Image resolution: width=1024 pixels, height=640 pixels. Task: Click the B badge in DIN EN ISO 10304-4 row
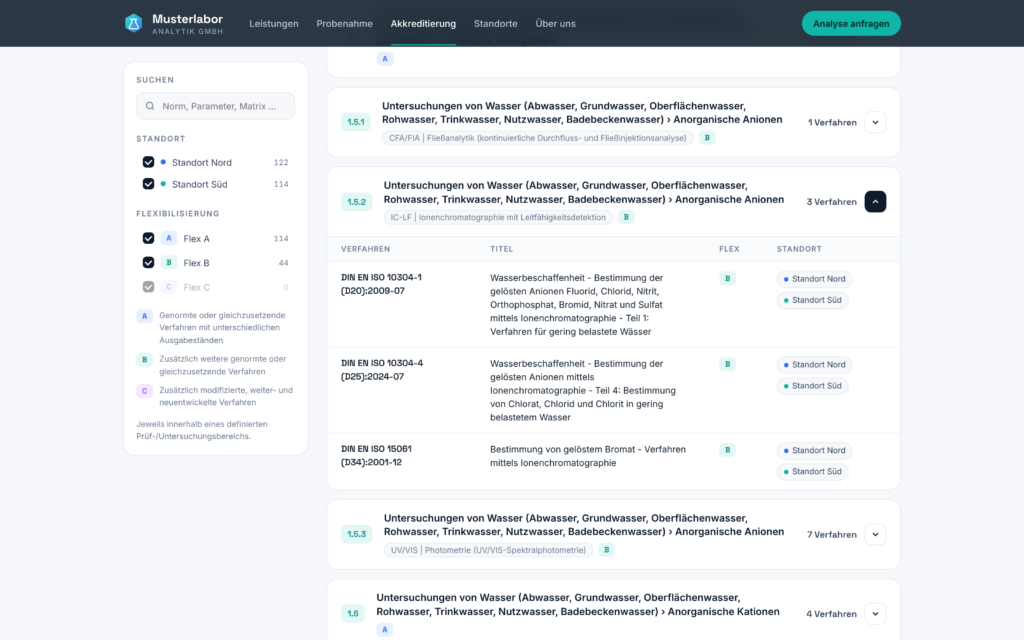click(x=728, y=364)
